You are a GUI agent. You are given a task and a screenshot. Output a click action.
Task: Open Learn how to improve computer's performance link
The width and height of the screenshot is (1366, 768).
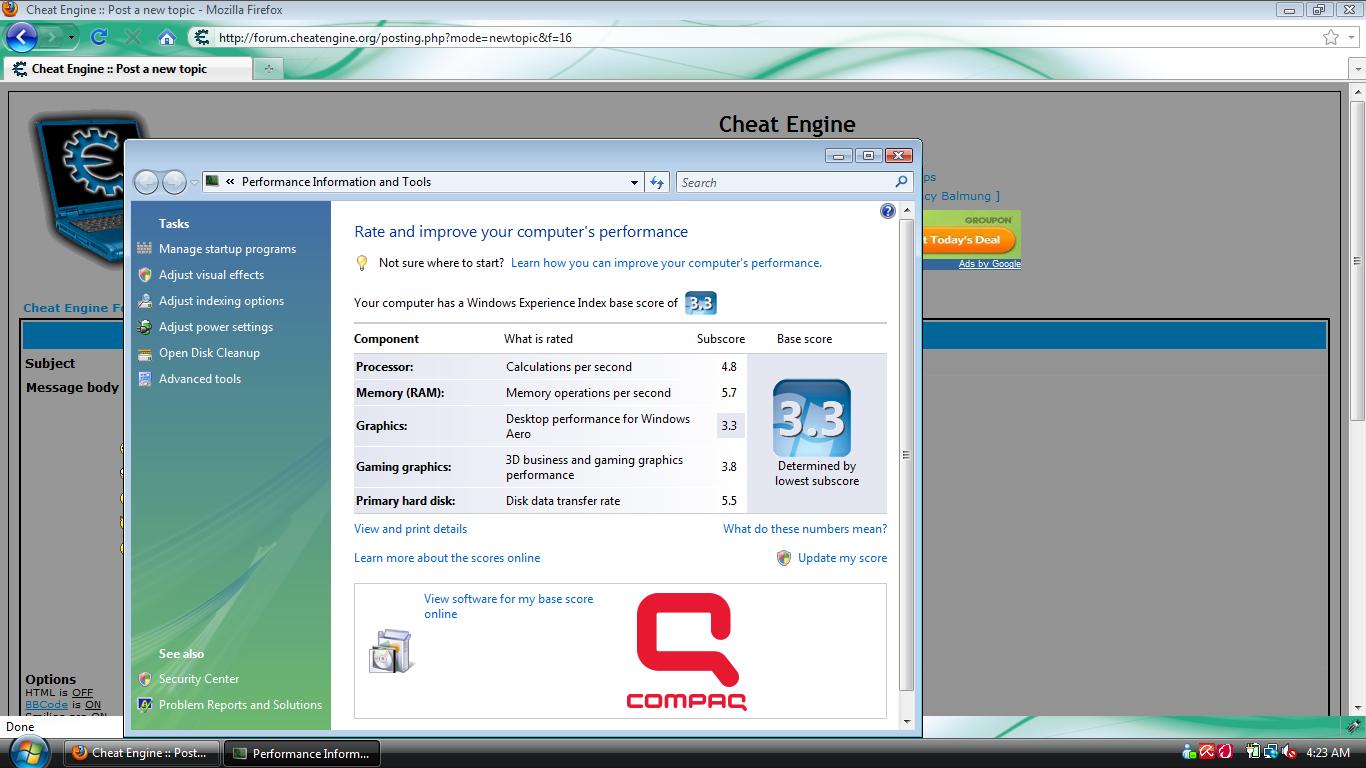tap(666, 263)
